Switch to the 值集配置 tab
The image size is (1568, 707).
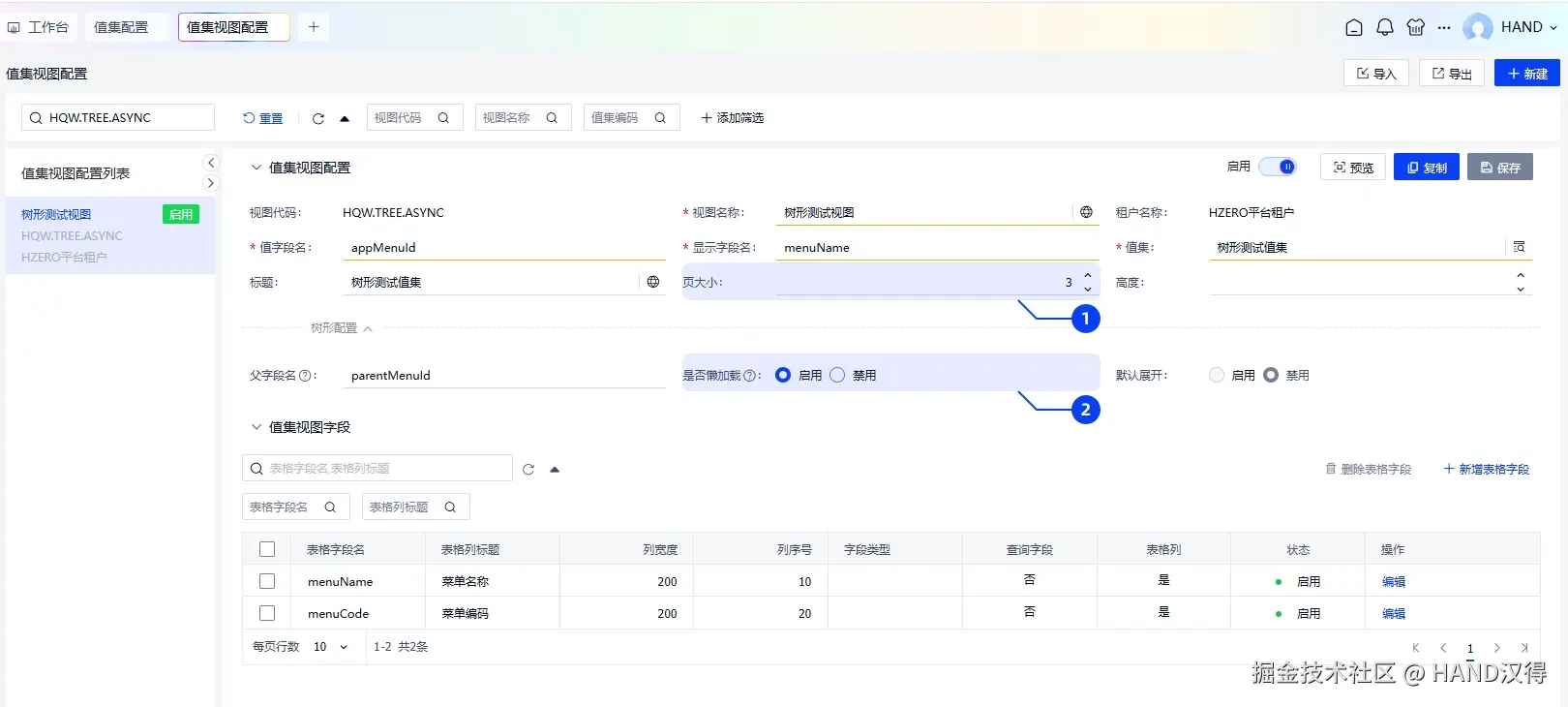click(121, 27)
